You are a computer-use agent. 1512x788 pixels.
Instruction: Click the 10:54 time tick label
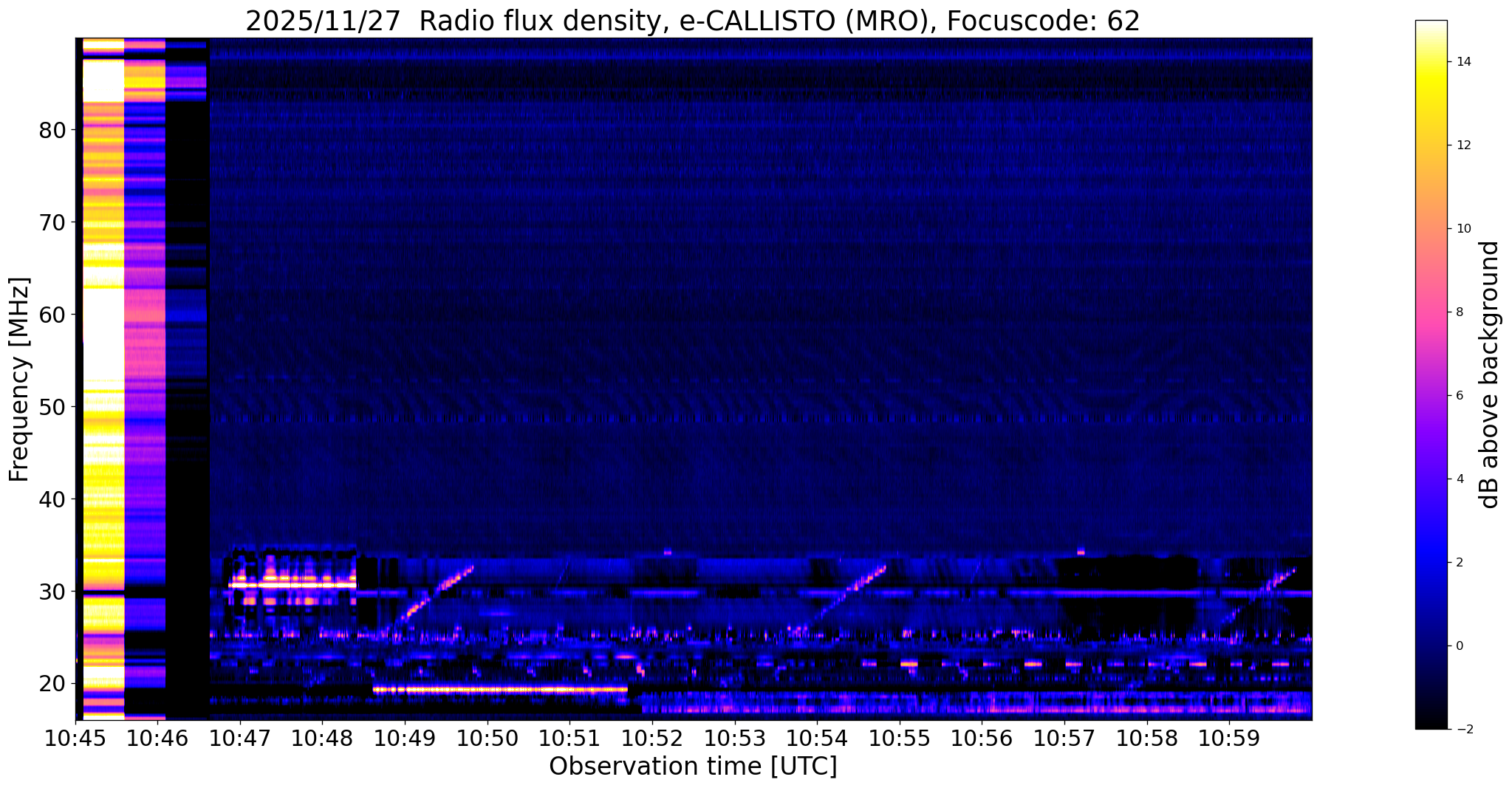[817, 739]
